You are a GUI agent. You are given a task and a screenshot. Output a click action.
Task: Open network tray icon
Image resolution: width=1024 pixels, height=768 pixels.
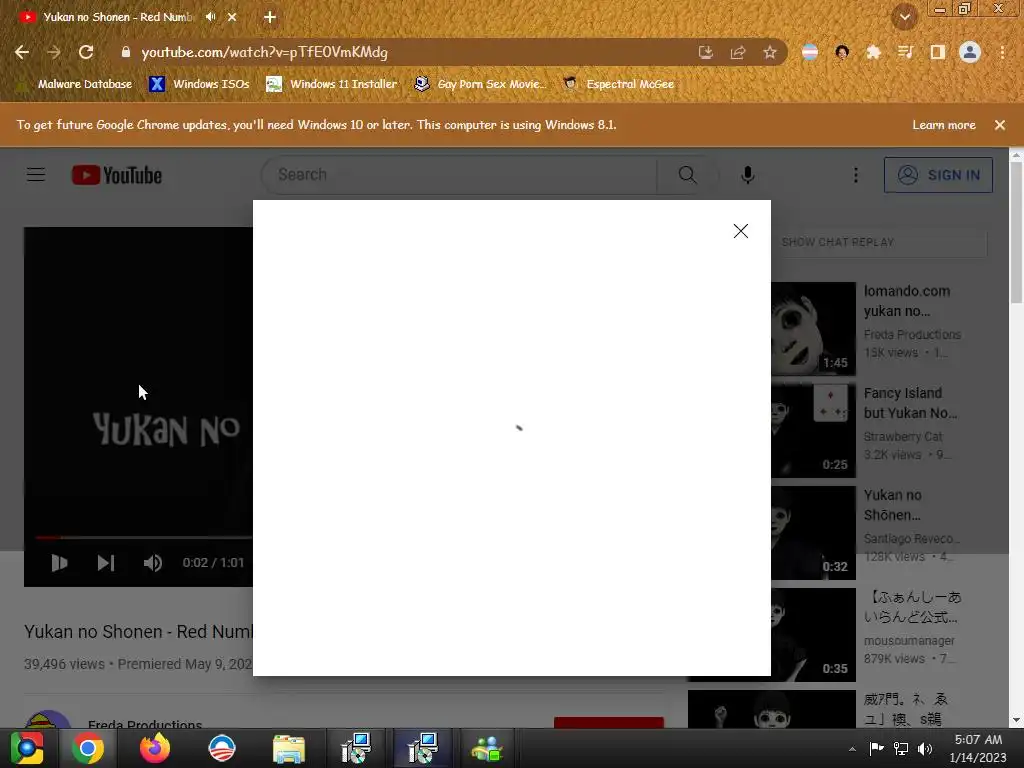click(901, 748)
